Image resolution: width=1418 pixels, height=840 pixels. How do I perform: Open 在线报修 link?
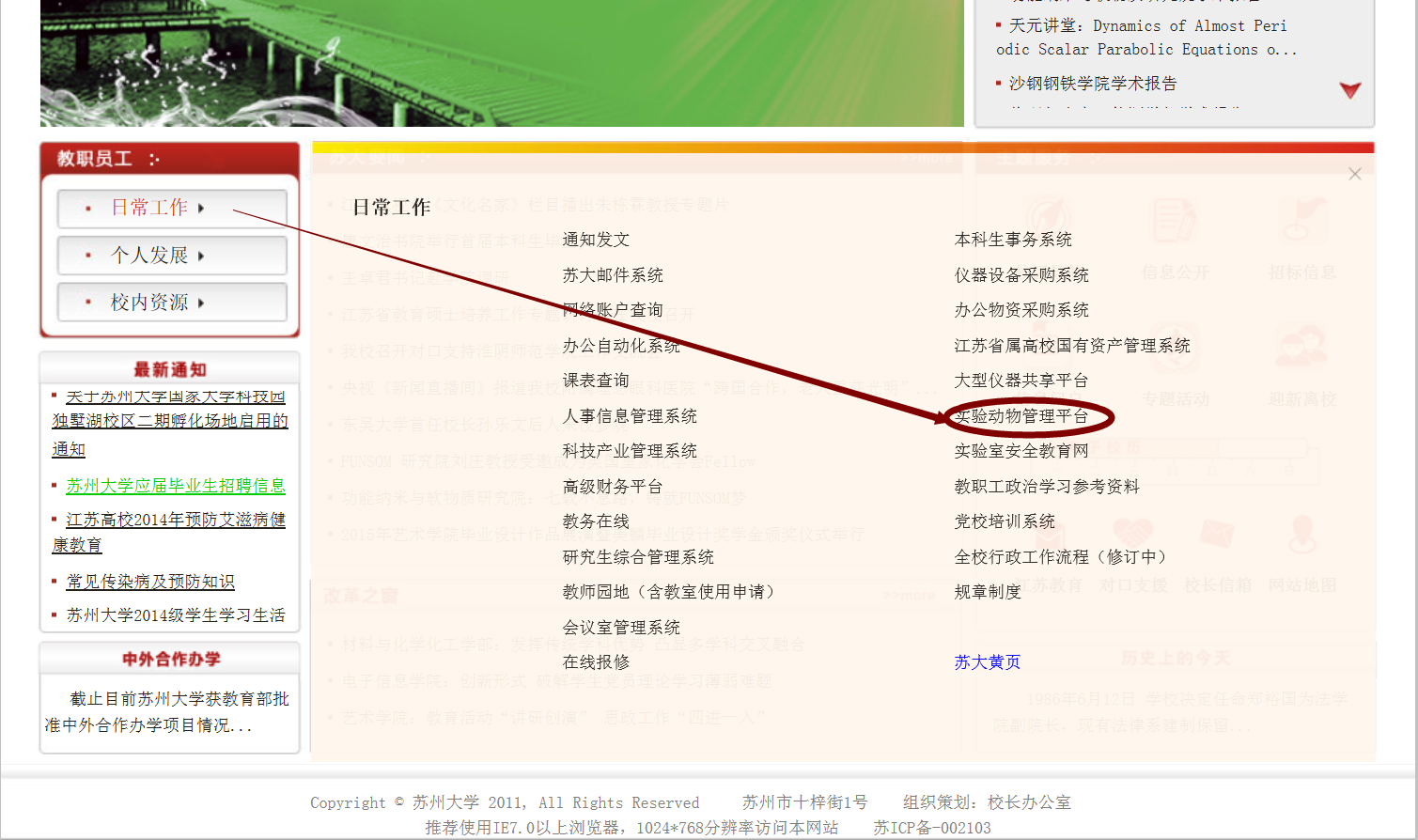click(x=596, y=662)
